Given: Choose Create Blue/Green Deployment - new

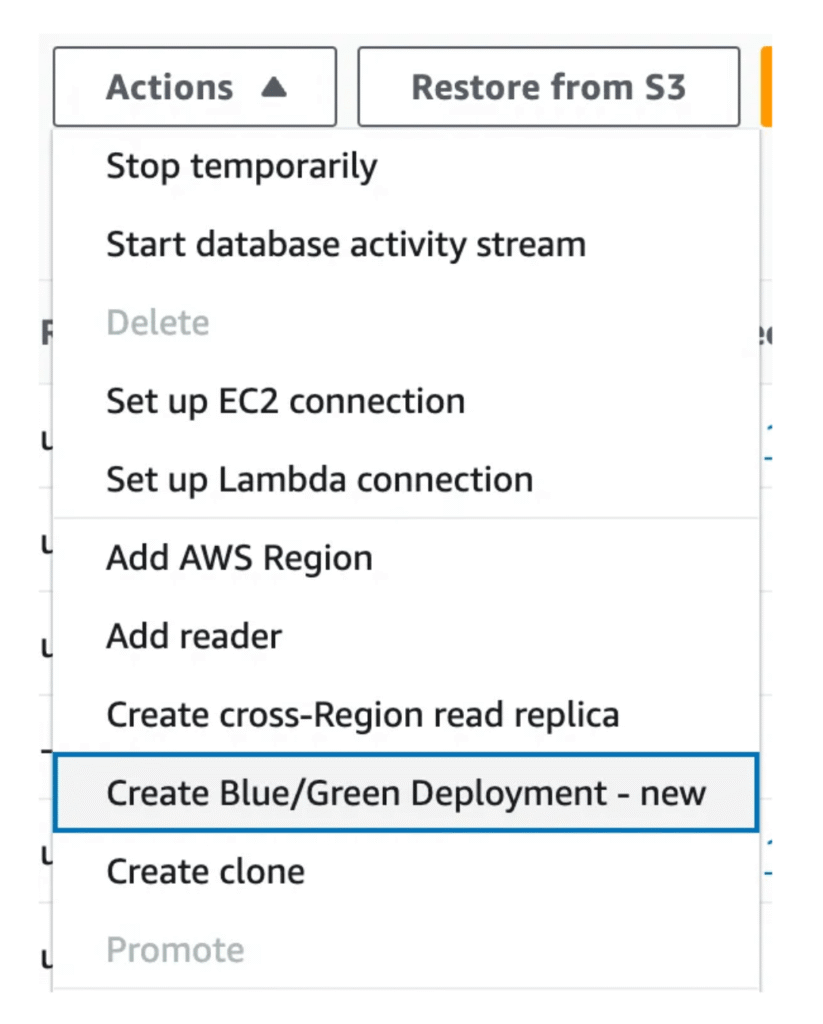Looking at the screenshot, I should click(x=405, y=793).
